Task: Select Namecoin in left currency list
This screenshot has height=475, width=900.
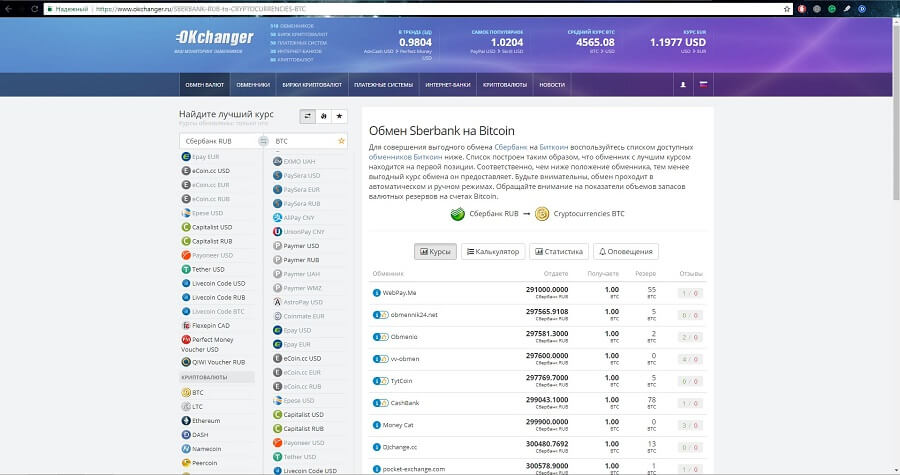Action: (x=201, y=449)
